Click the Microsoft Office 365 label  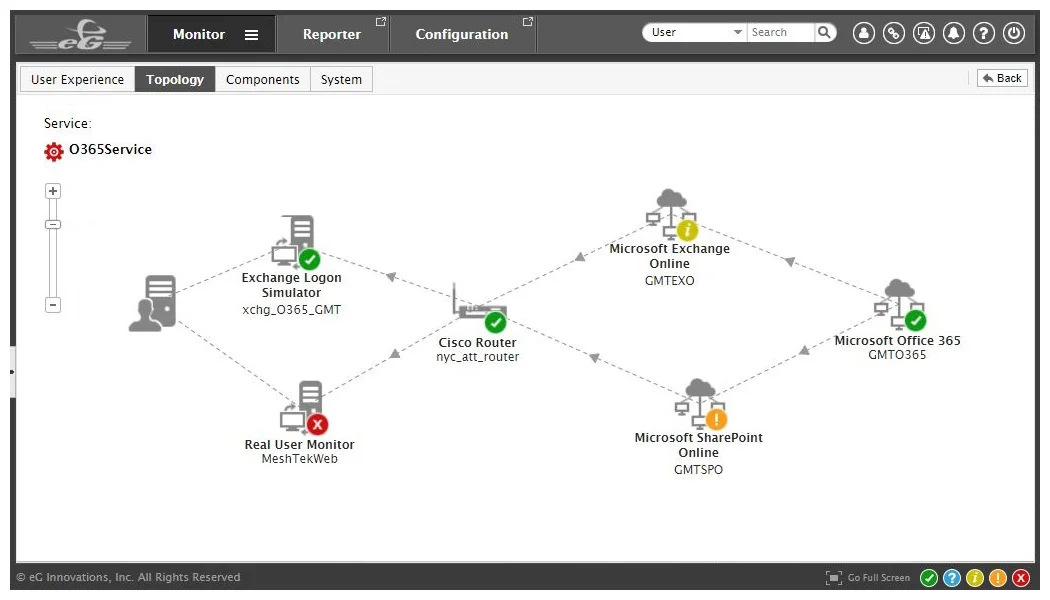coord(897,340)
